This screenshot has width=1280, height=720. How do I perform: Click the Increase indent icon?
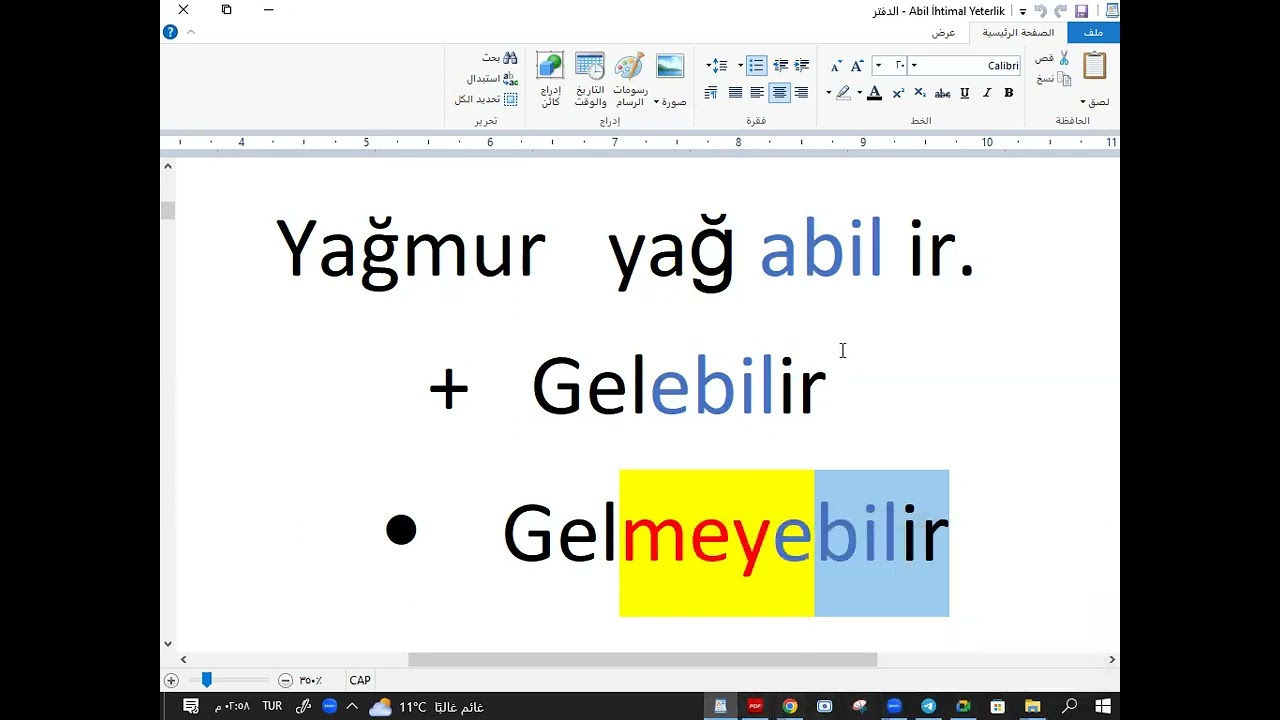(x=780, y=66)
